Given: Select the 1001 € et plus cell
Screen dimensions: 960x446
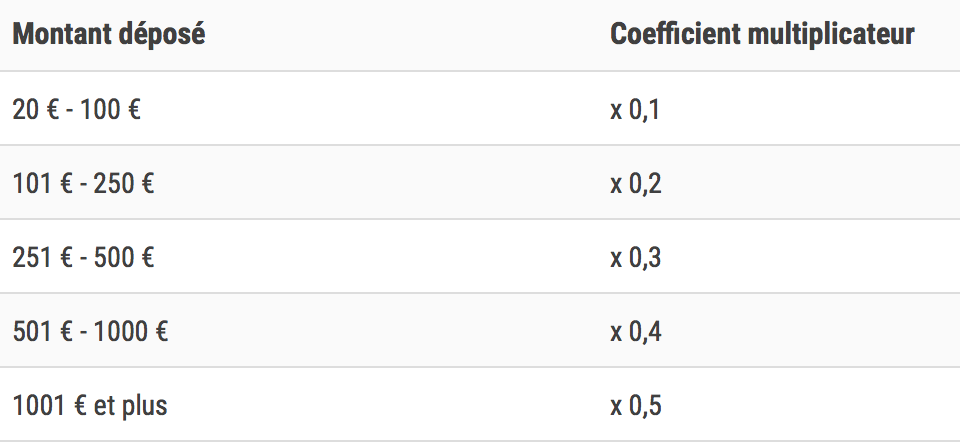Looking at the screenshot, I should click(90, 406).
